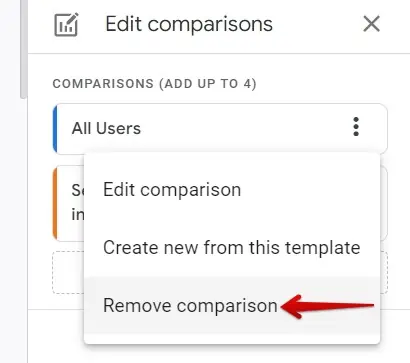Click the vertical scrollbar at left edge

click(x=23, y=49)
